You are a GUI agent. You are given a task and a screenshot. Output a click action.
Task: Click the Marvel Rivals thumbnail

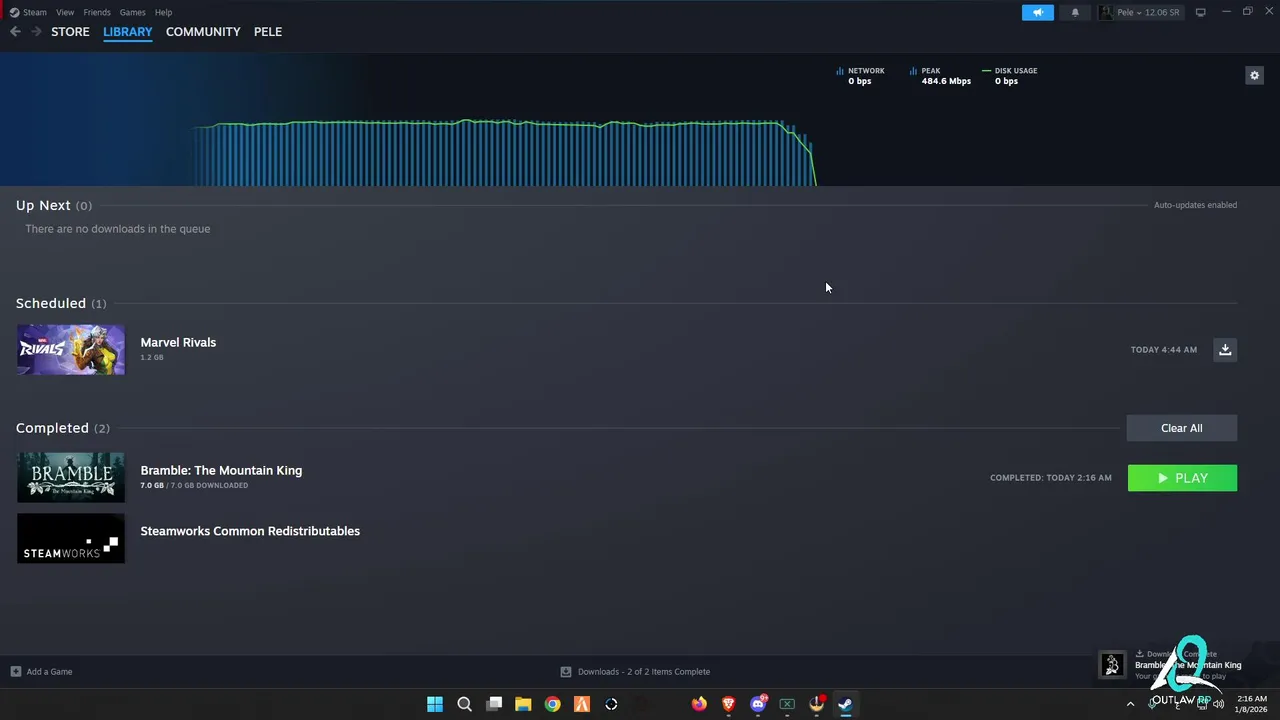pyautogui.click(x=71, y=350)
